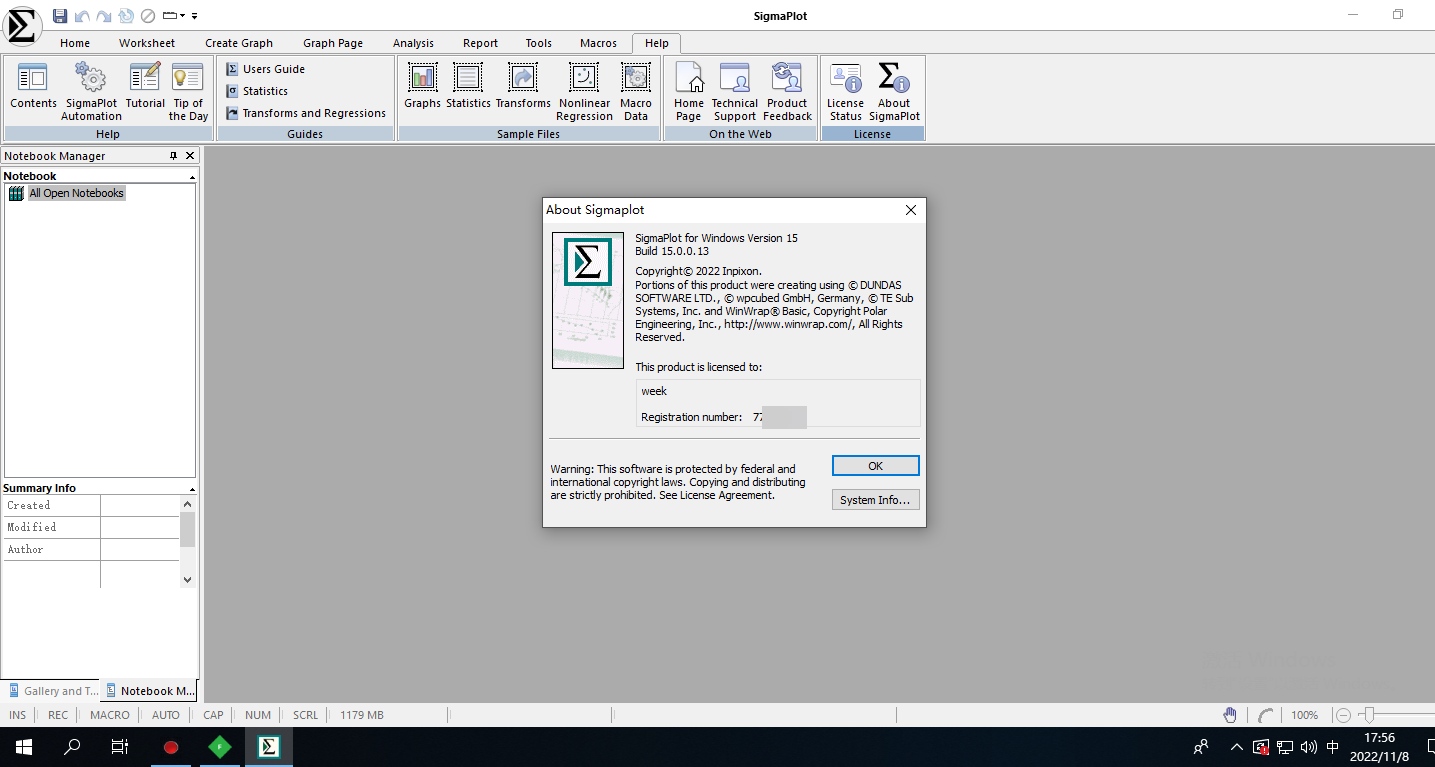
Task: Open the Graph Page tab
Action: pos(333,43)
